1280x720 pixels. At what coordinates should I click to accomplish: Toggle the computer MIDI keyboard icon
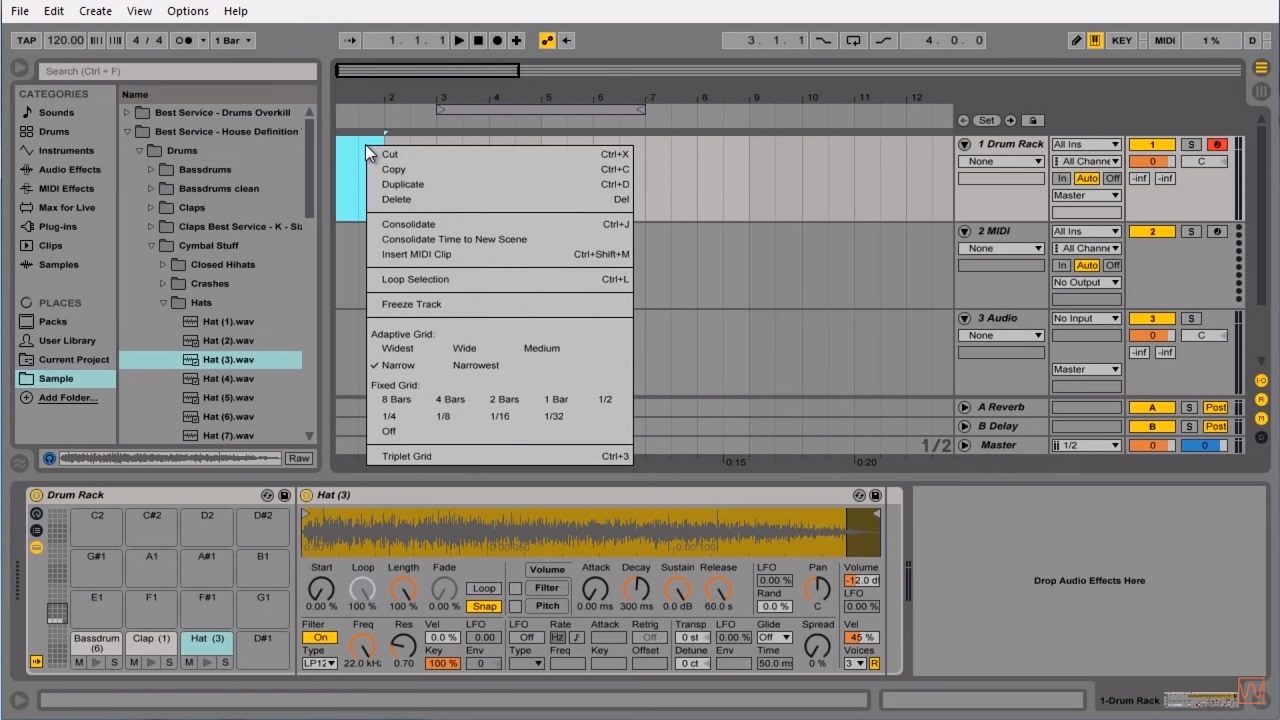[1095, 41]
